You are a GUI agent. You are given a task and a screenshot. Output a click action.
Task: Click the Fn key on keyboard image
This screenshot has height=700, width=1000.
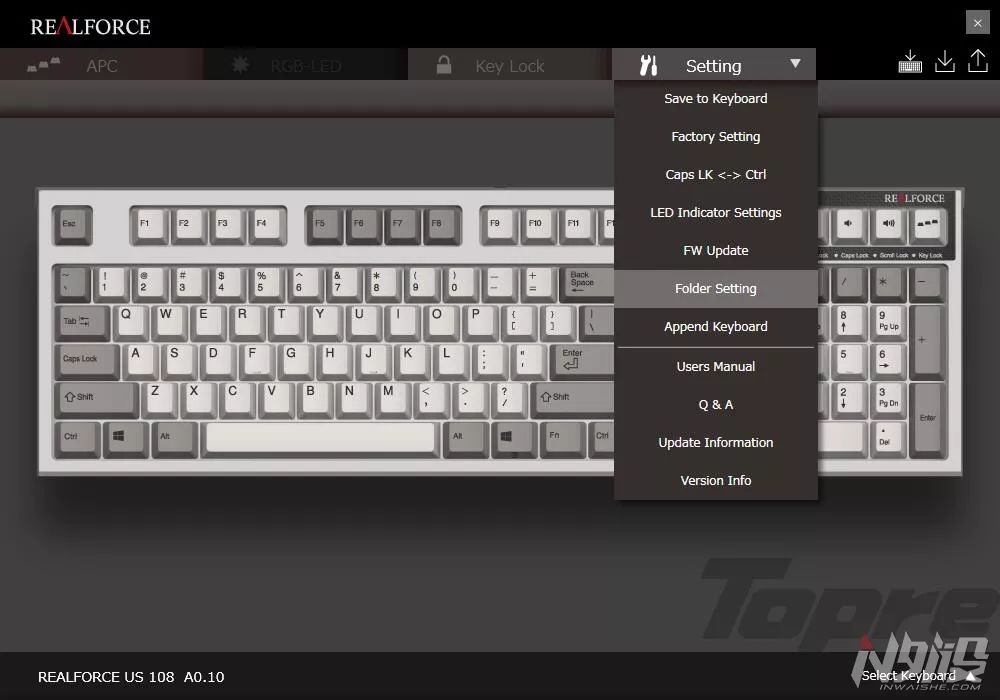tap(562, 438)
